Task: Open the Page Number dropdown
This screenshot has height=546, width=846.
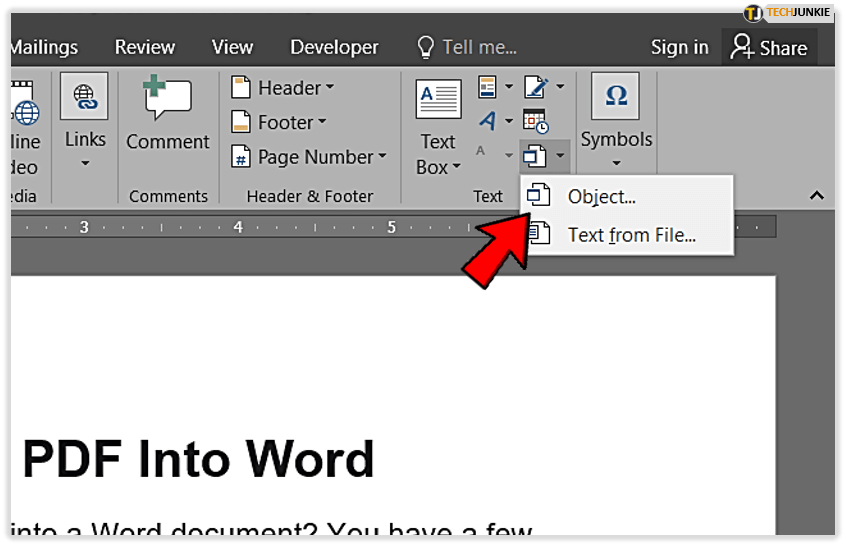Action: (309, 157)
